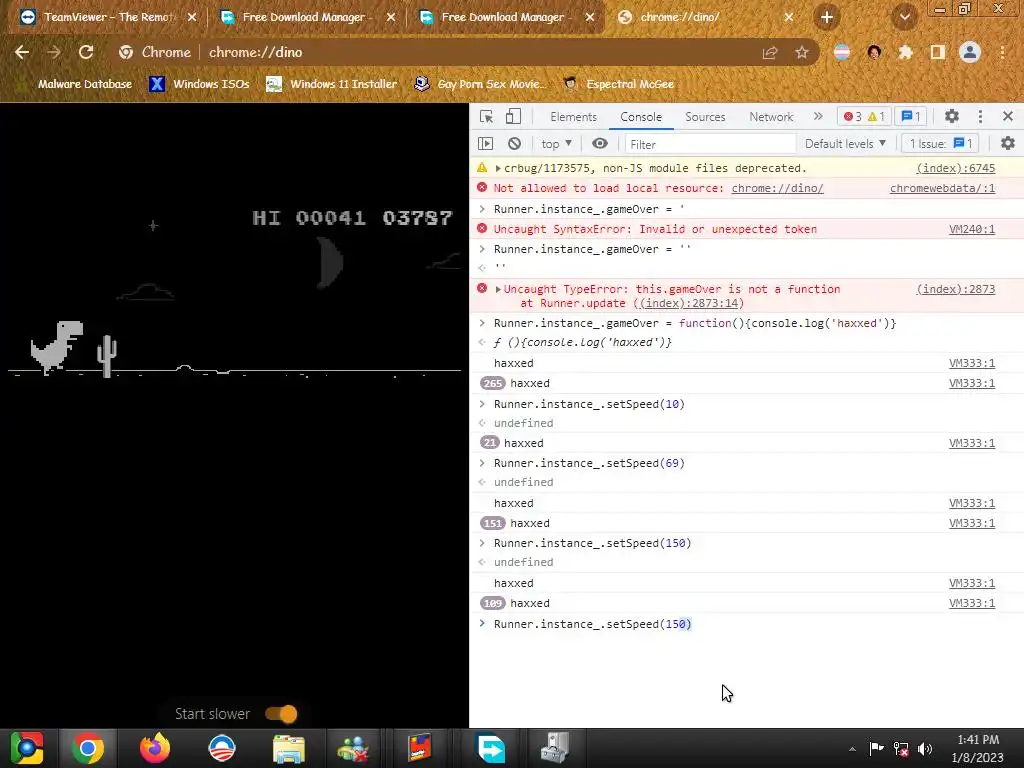Open the network tray icon with the red X

tap(901, 748)
